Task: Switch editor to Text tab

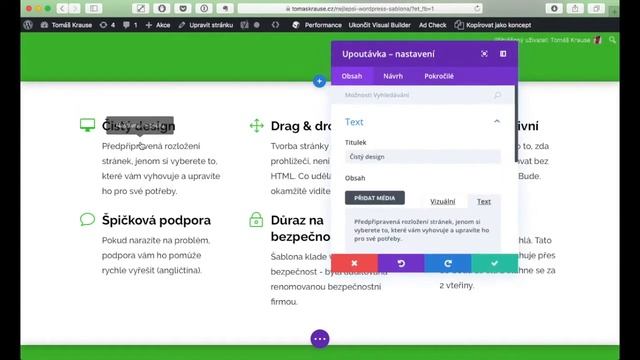Action: 484,201
